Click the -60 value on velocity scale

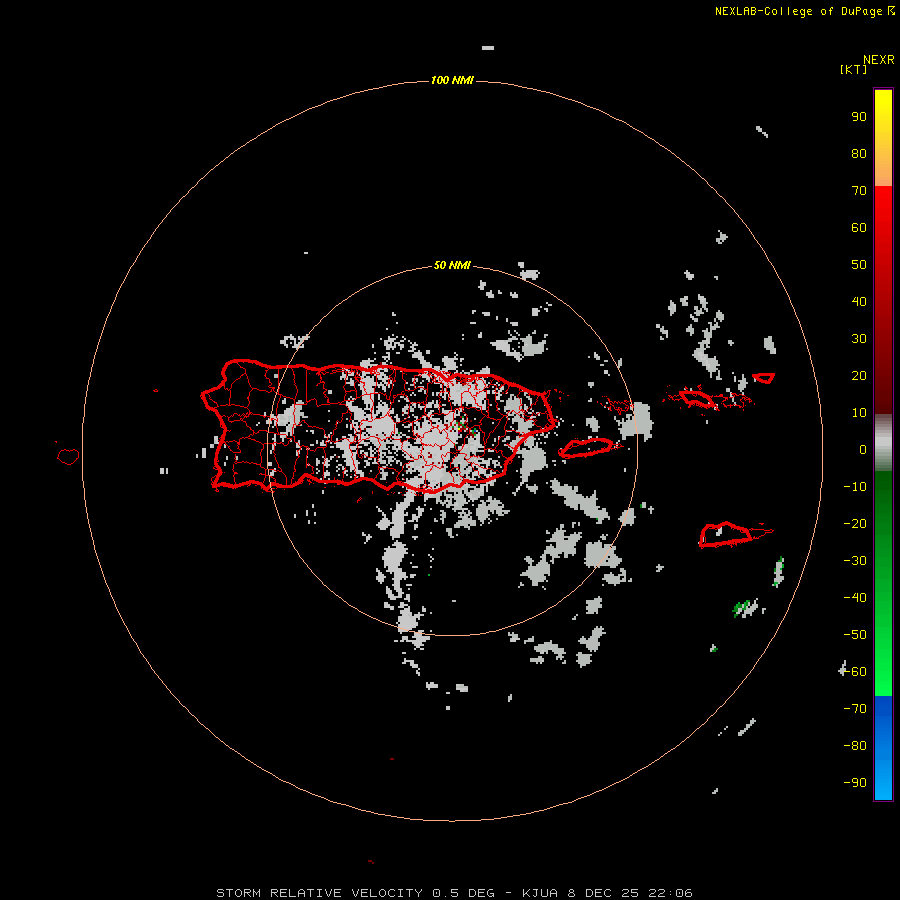[855, 672]
